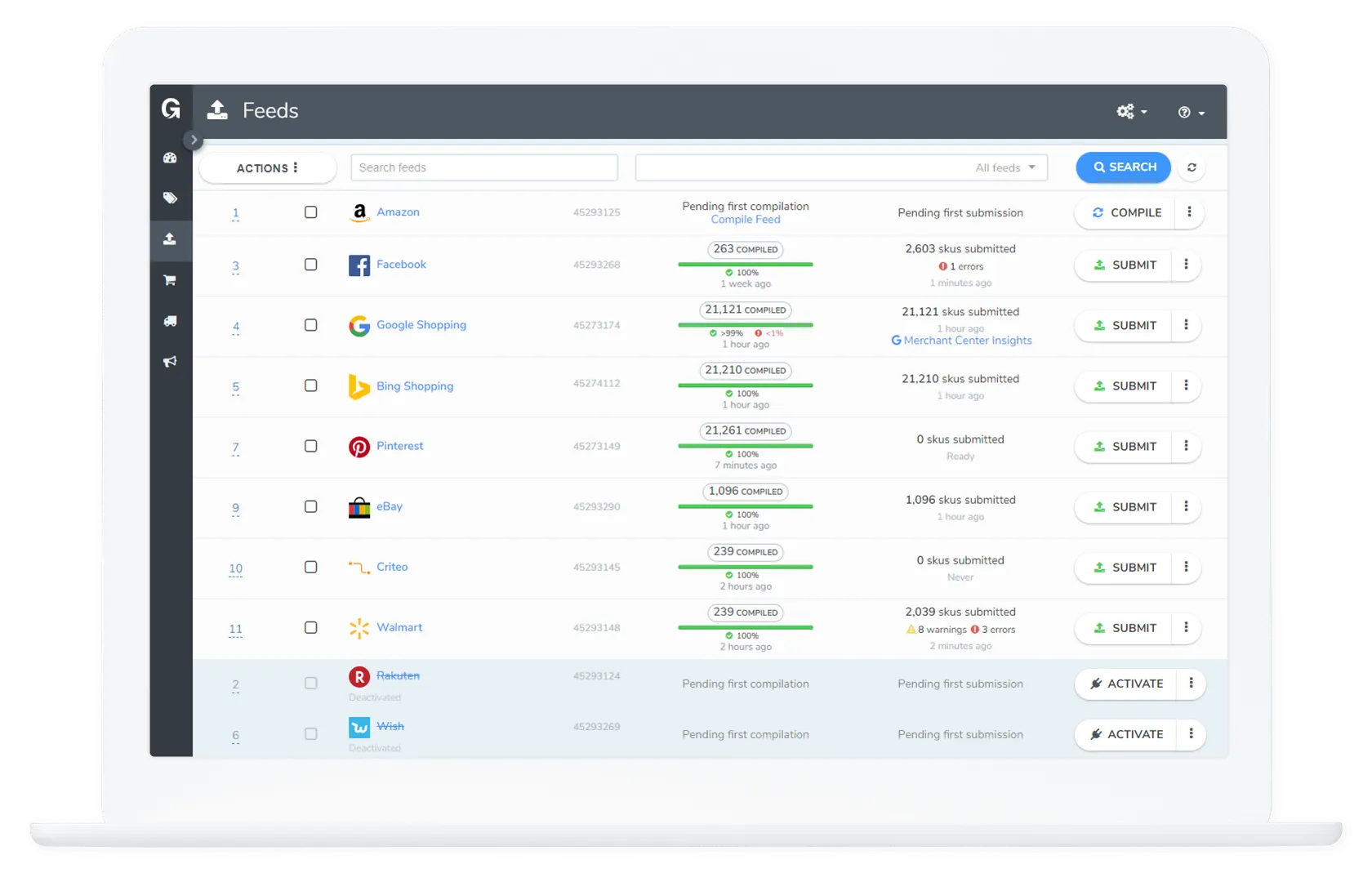Open the megaphone icon in sidebar

170,361
